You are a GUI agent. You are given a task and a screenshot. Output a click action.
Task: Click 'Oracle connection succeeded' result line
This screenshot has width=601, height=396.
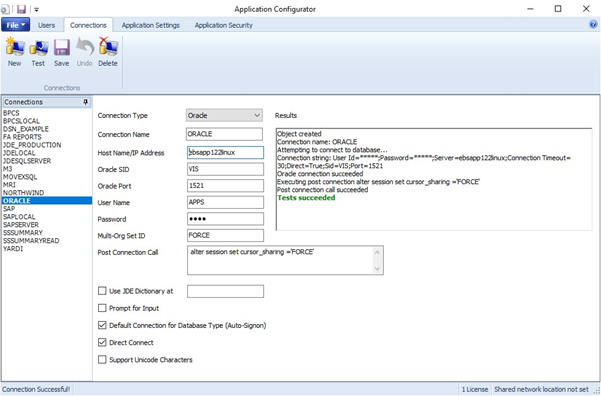click(320, 174)
